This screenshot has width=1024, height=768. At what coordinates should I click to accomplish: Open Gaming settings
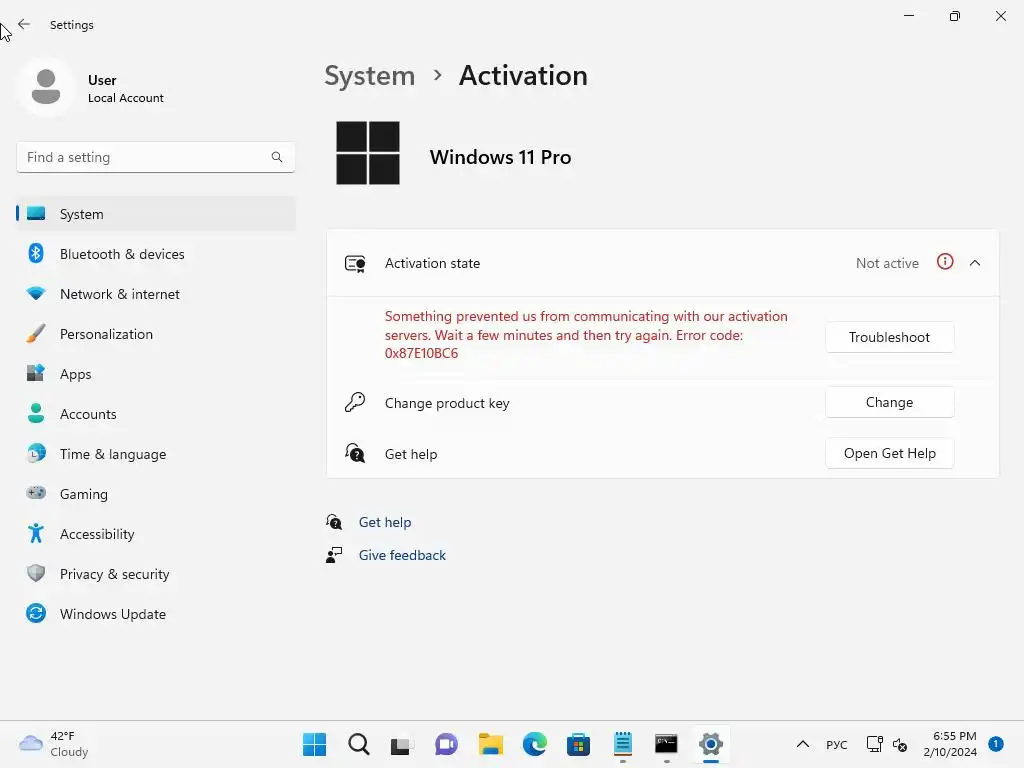(x=156, y=494)
